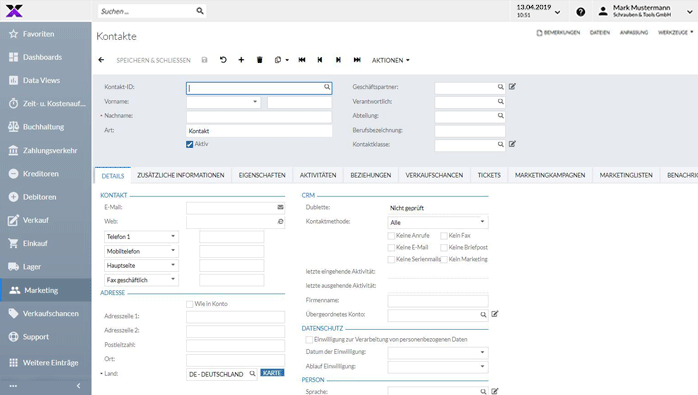Click the globe icon in the Web field
Image resolution: width=698 pixels, height=395 pixels.
click(280, 221)
